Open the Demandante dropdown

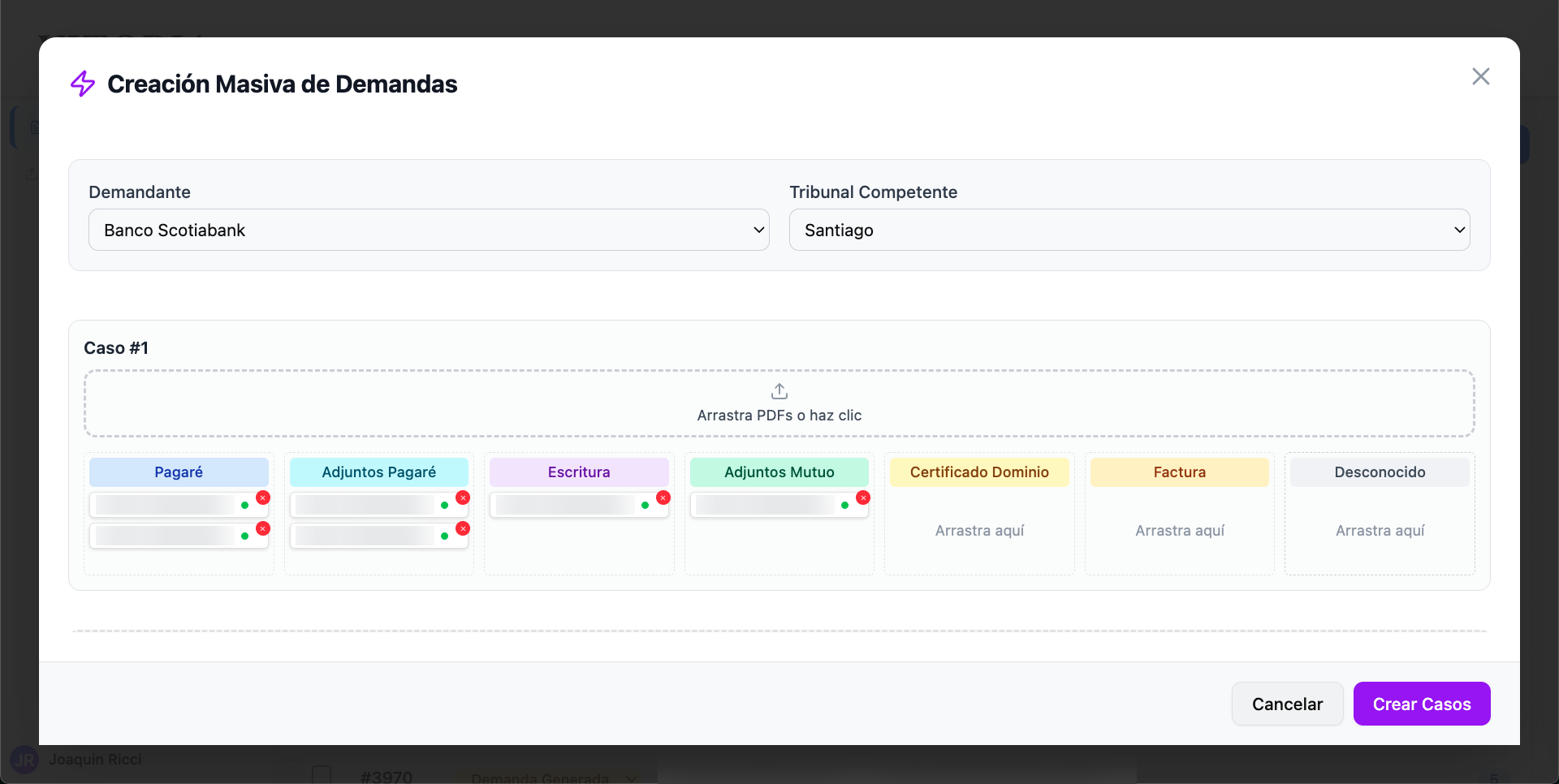(429, 230)
